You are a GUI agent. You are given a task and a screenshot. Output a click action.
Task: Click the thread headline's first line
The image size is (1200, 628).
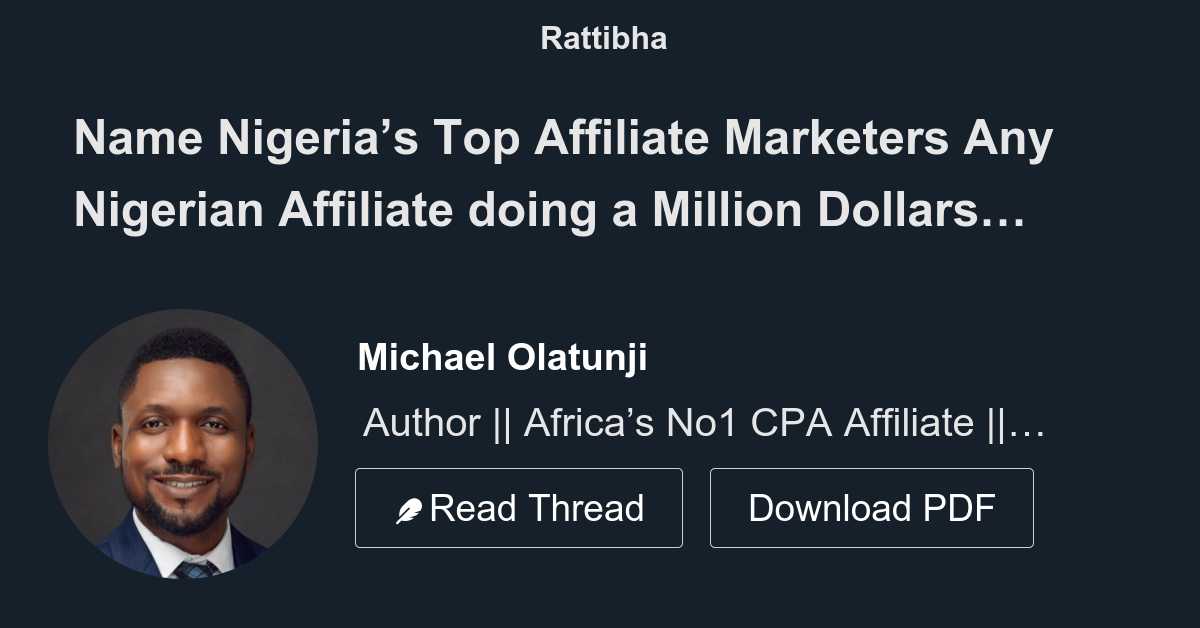click(x=563, y=139)
